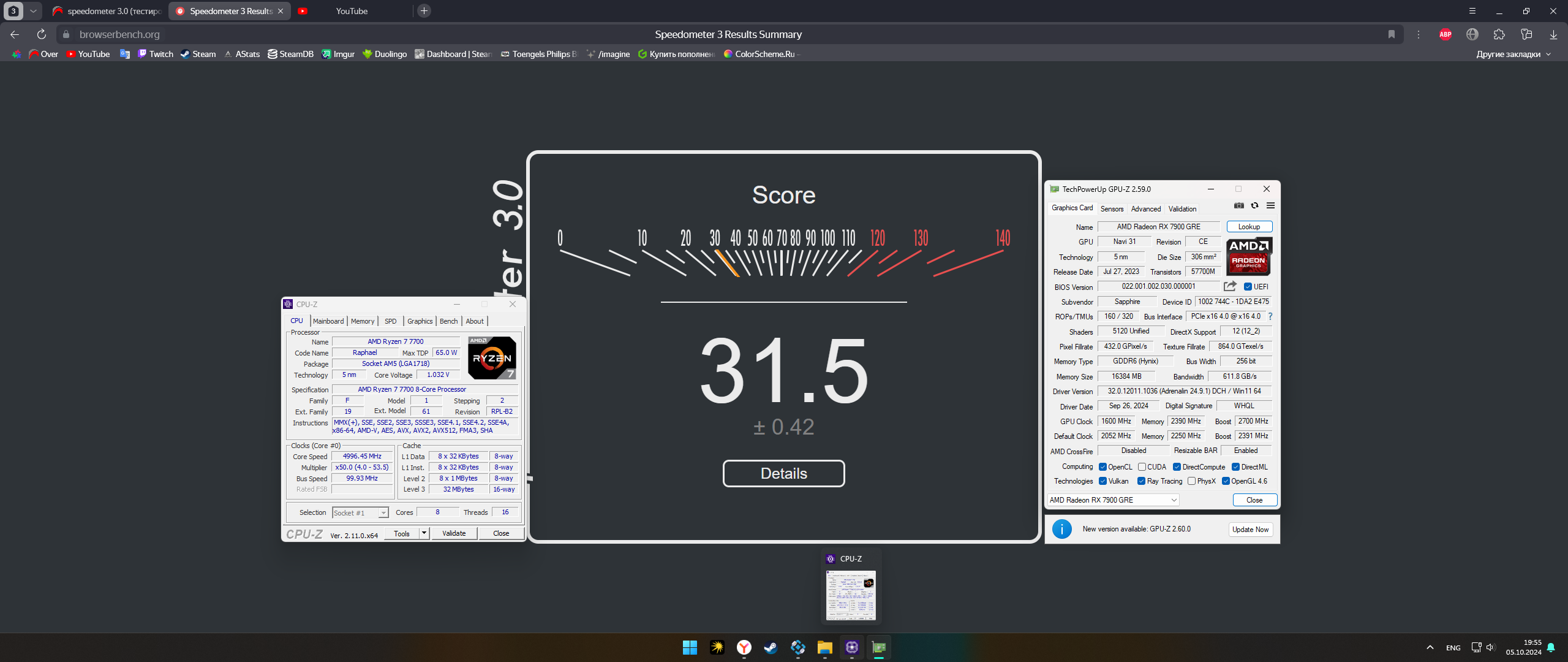Toggle the Ray Tracing checkbox
This screenshot has width=1568, height=662.
(x=1141, y=481)
